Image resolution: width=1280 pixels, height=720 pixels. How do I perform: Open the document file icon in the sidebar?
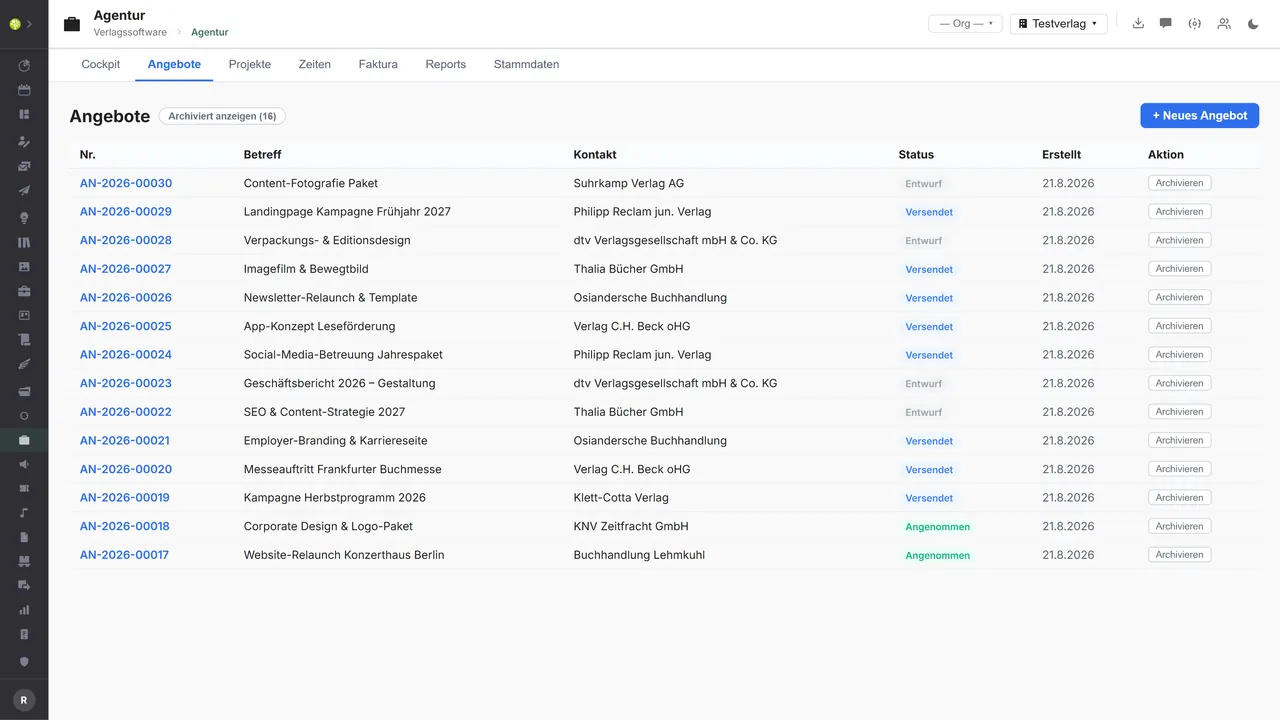tap(24, 537)
